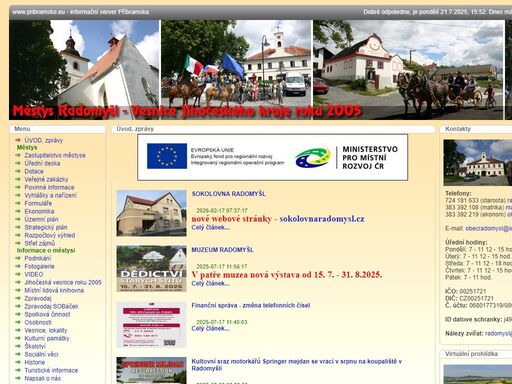Open Turistické informace link
This screenshot has height=384, width=512.
51,370
